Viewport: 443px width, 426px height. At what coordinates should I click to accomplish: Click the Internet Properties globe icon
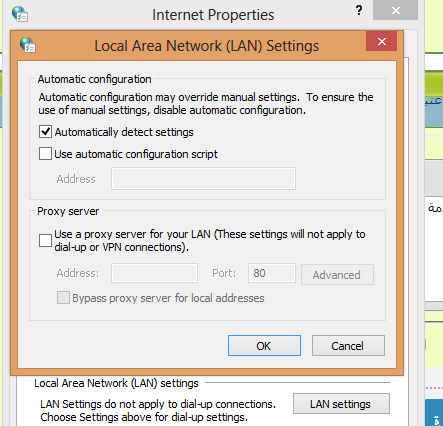click(x=20, y=14)
